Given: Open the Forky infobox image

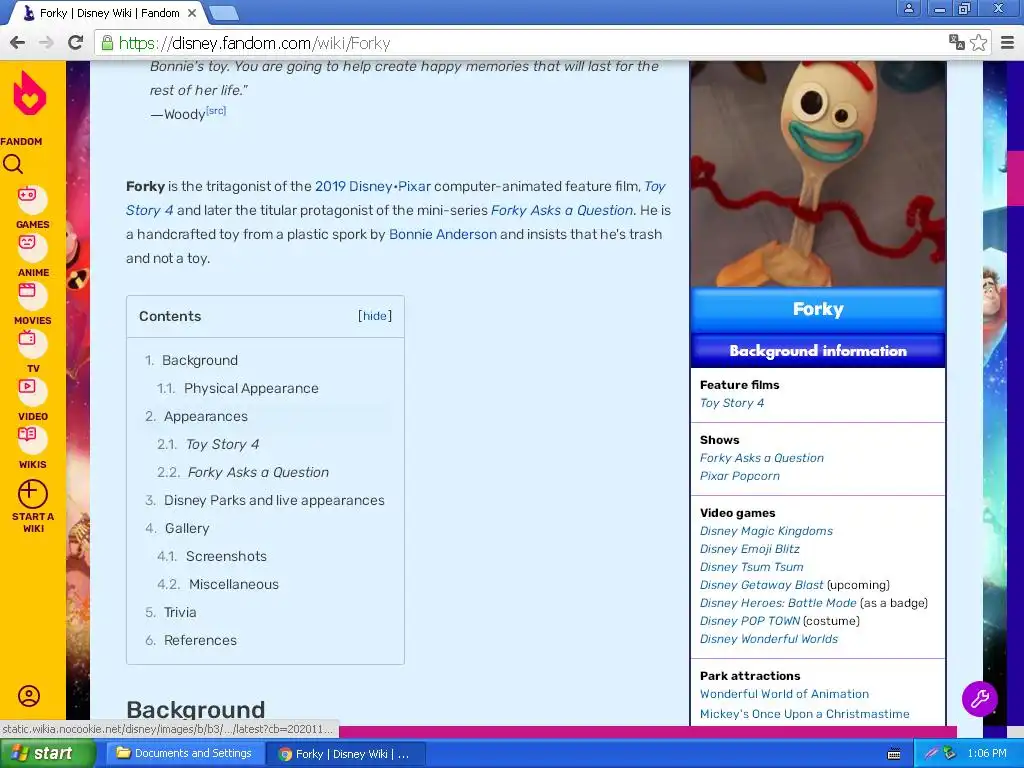Looking at the screenshot, I should [x=818, y=174].
